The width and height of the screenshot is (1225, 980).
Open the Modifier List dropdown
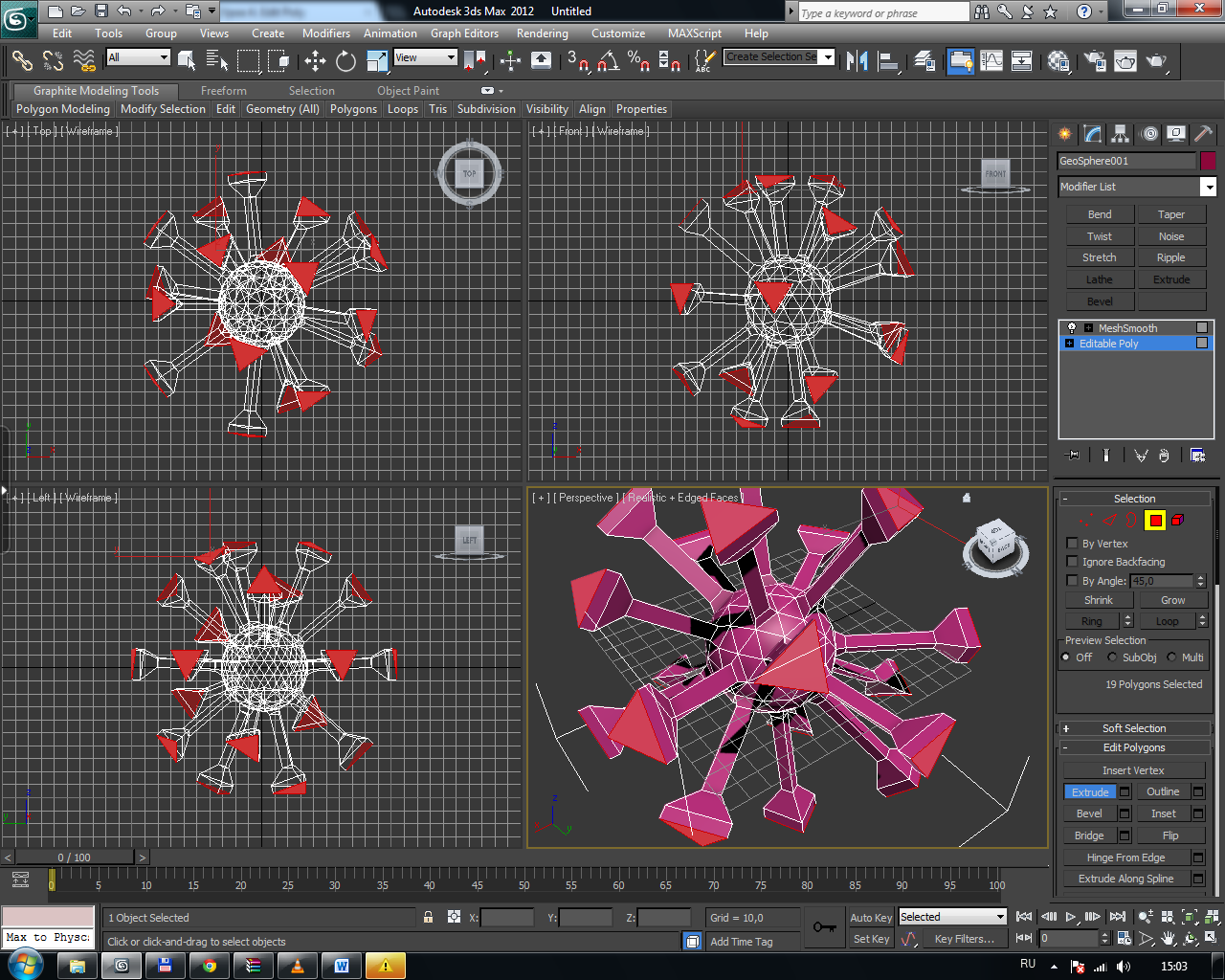tap(1209, 188)
